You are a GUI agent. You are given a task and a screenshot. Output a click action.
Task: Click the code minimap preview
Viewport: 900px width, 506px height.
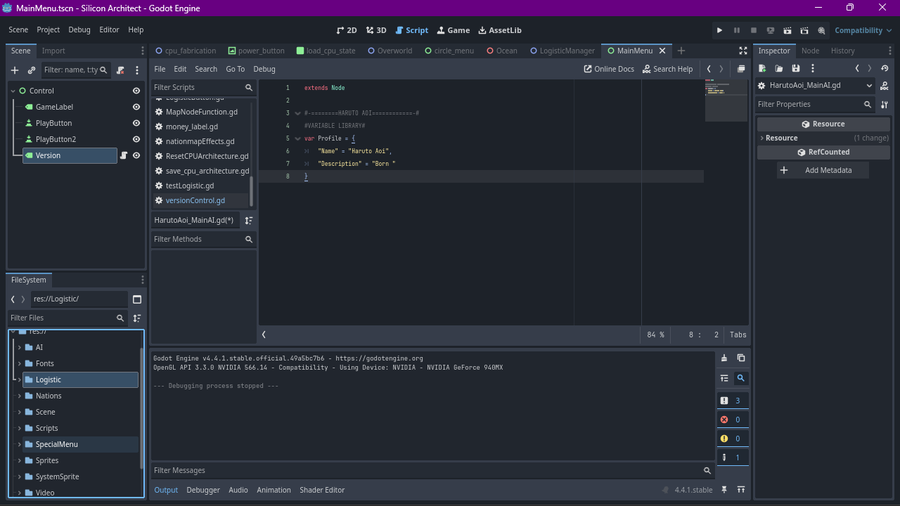[726, 101]
